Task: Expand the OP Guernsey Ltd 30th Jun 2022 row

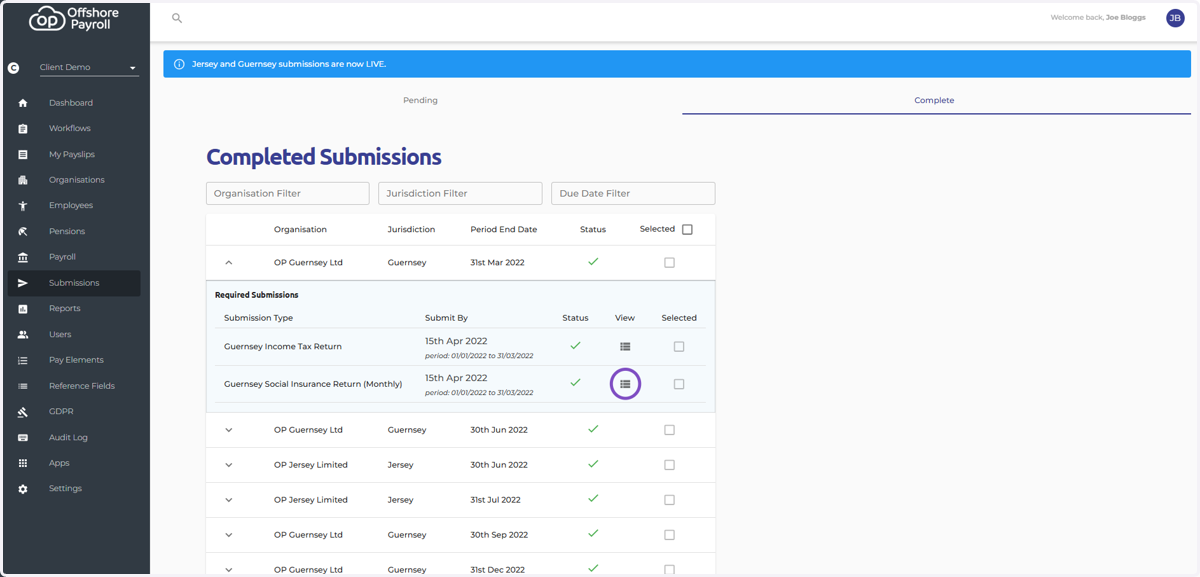Action: click(229, 430)
